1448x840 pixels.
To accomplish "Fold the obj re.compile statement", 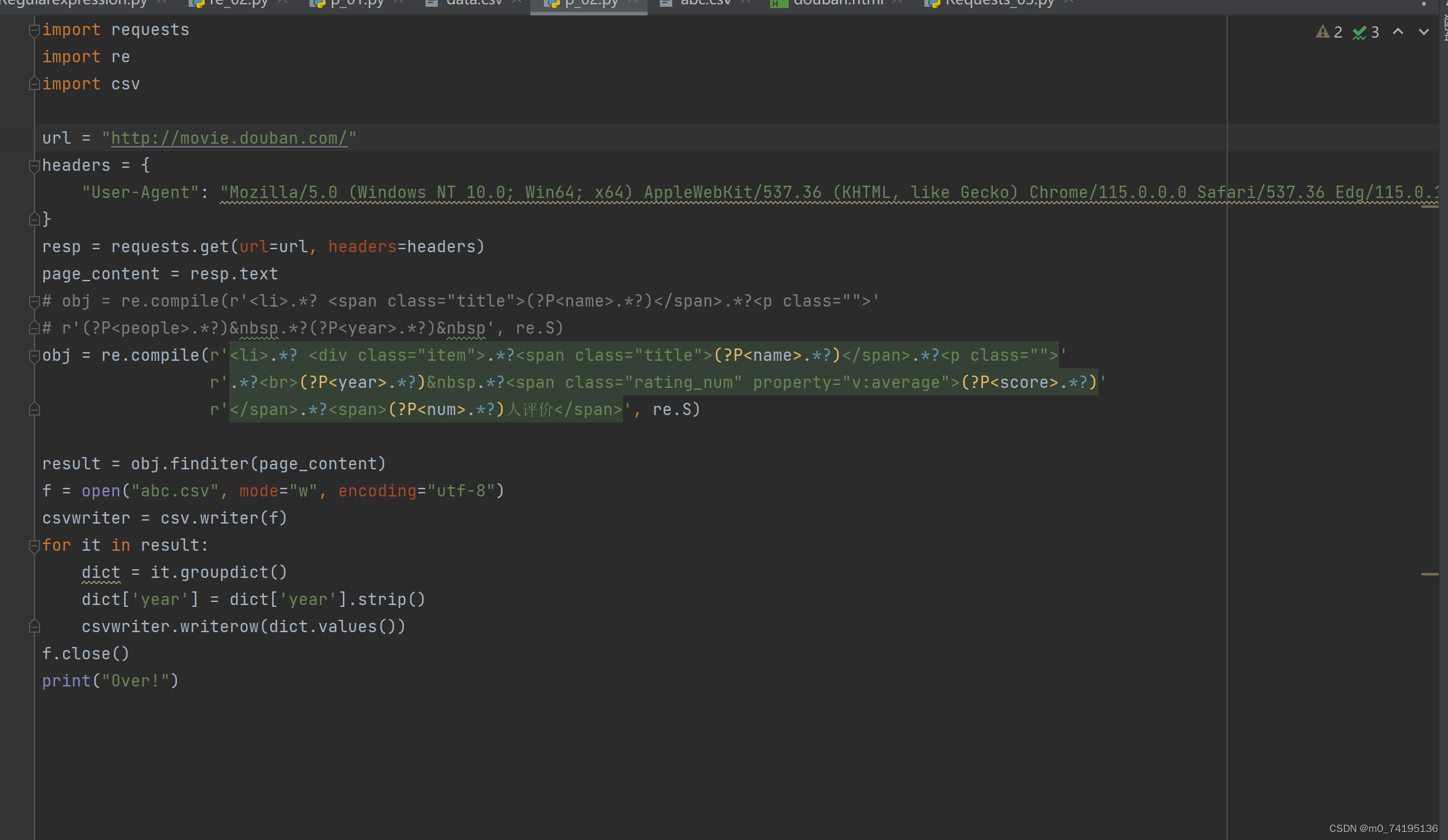I will (x=35, y=356).
